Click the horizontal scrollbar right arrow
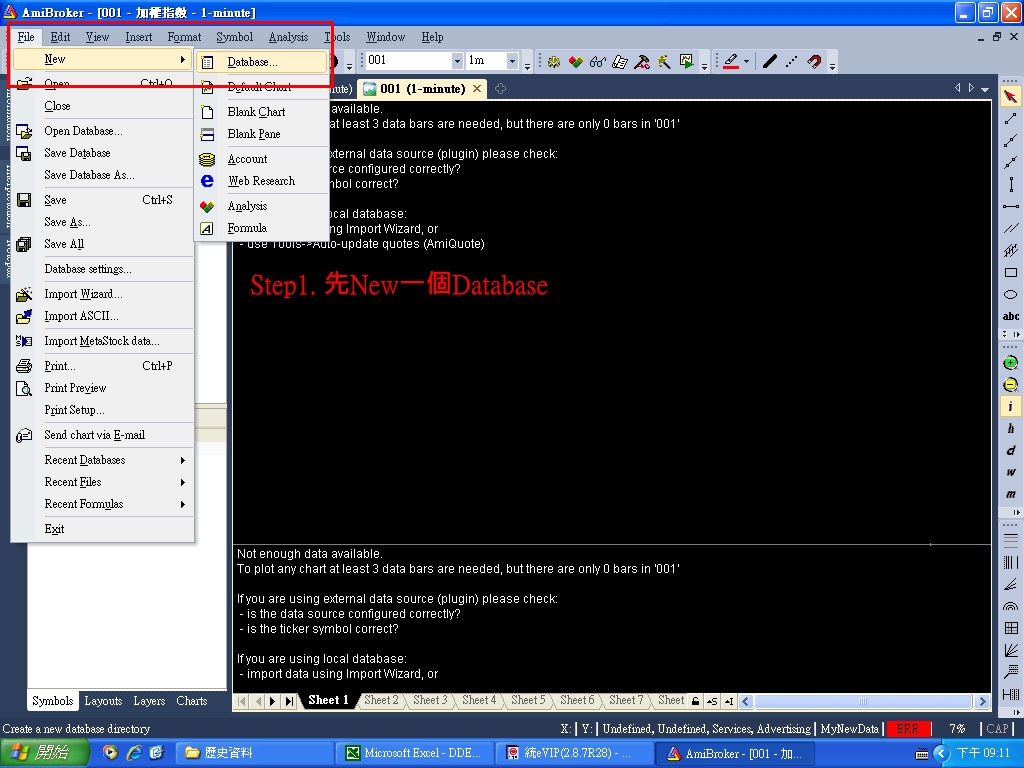 pyautogui.click(x=982, y=701)
